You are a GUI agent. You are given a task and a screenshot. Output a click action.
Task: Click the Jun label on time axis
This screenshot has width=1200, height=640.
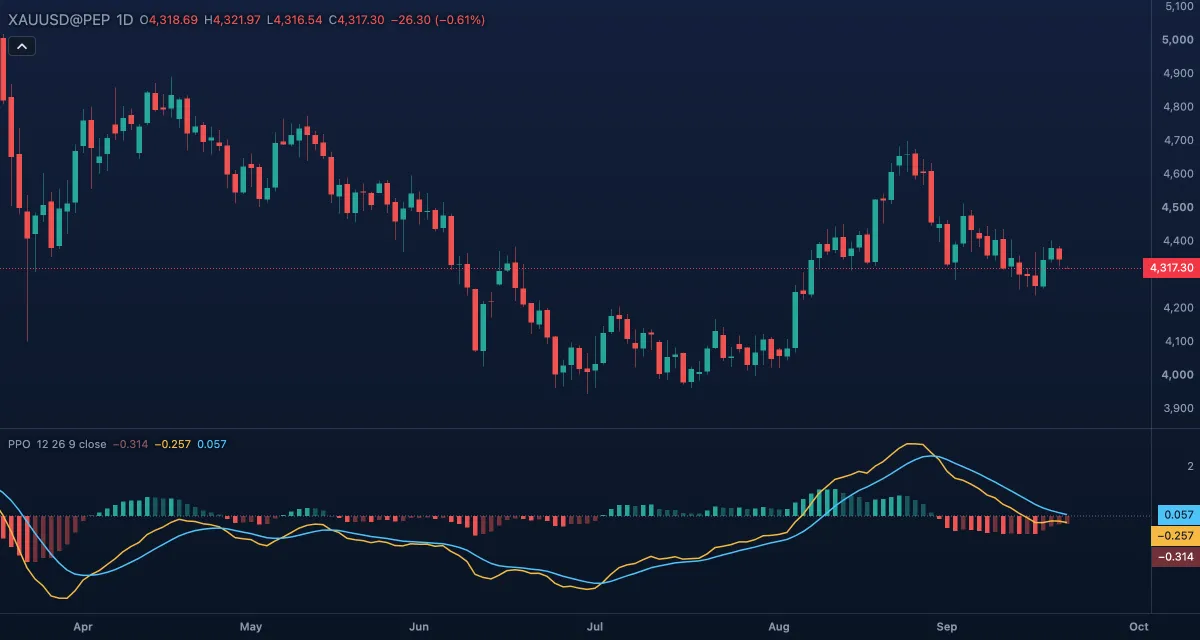pos(419,627)
